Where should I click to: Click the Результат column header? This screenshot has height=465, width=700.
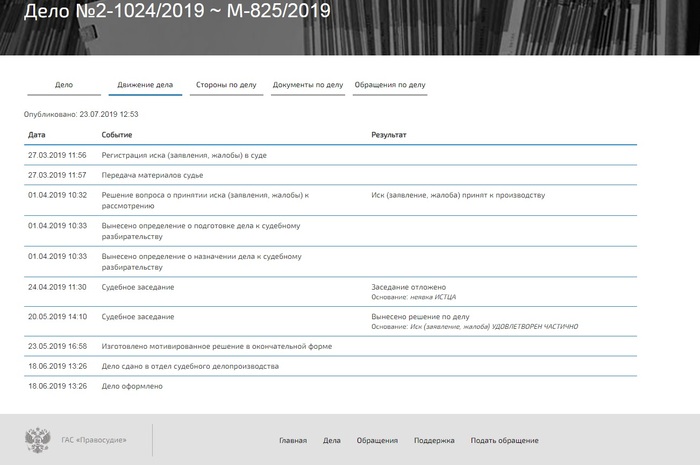click(389, 135)
